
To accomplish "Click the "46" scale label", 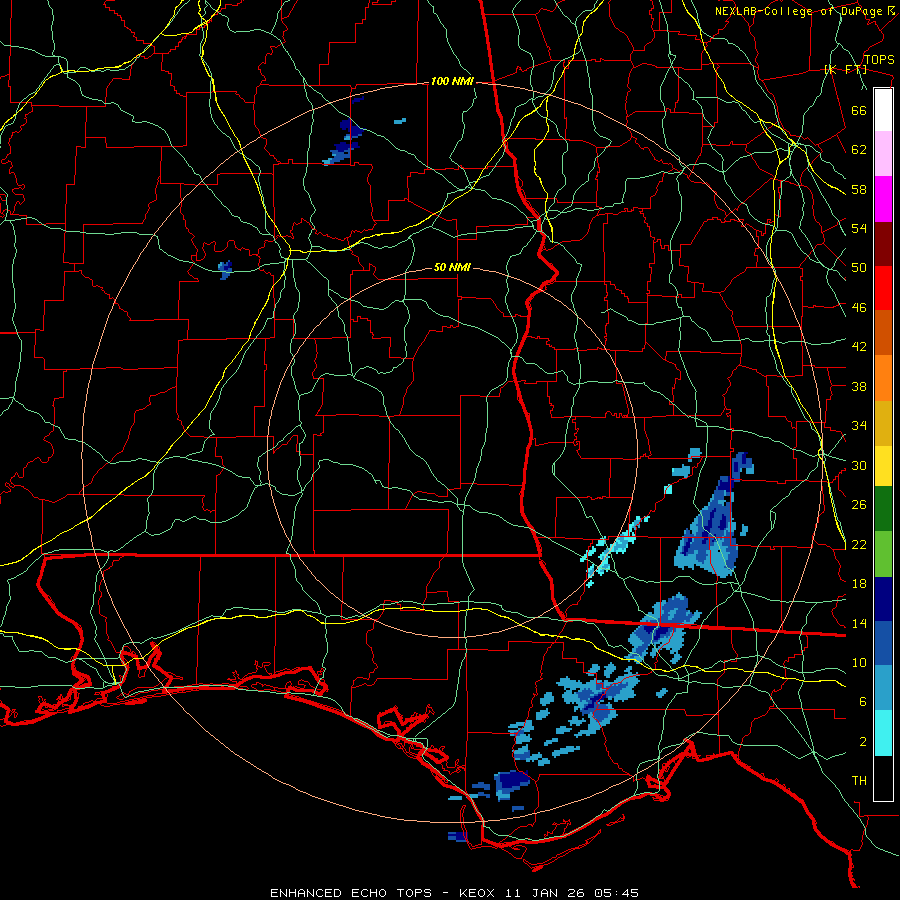I will 859,308.
